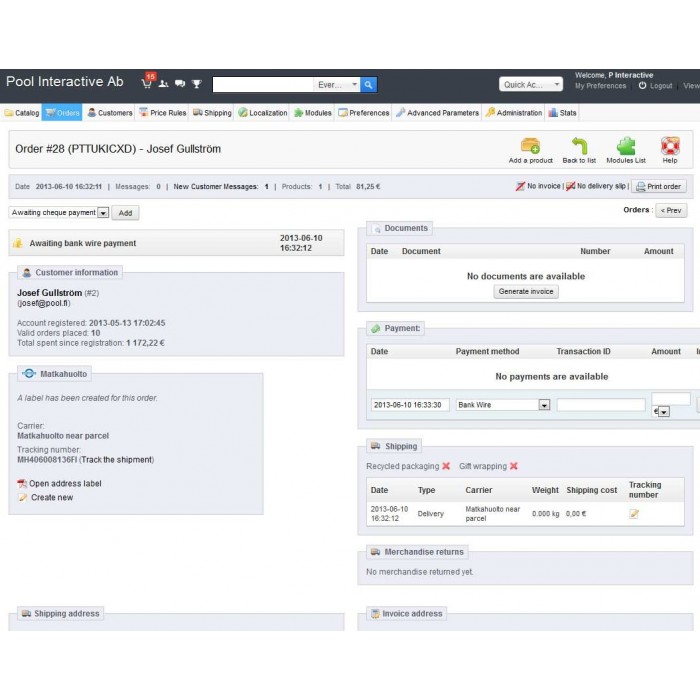
Task: Open the euro currency dropdown
Action: [661, 412]
